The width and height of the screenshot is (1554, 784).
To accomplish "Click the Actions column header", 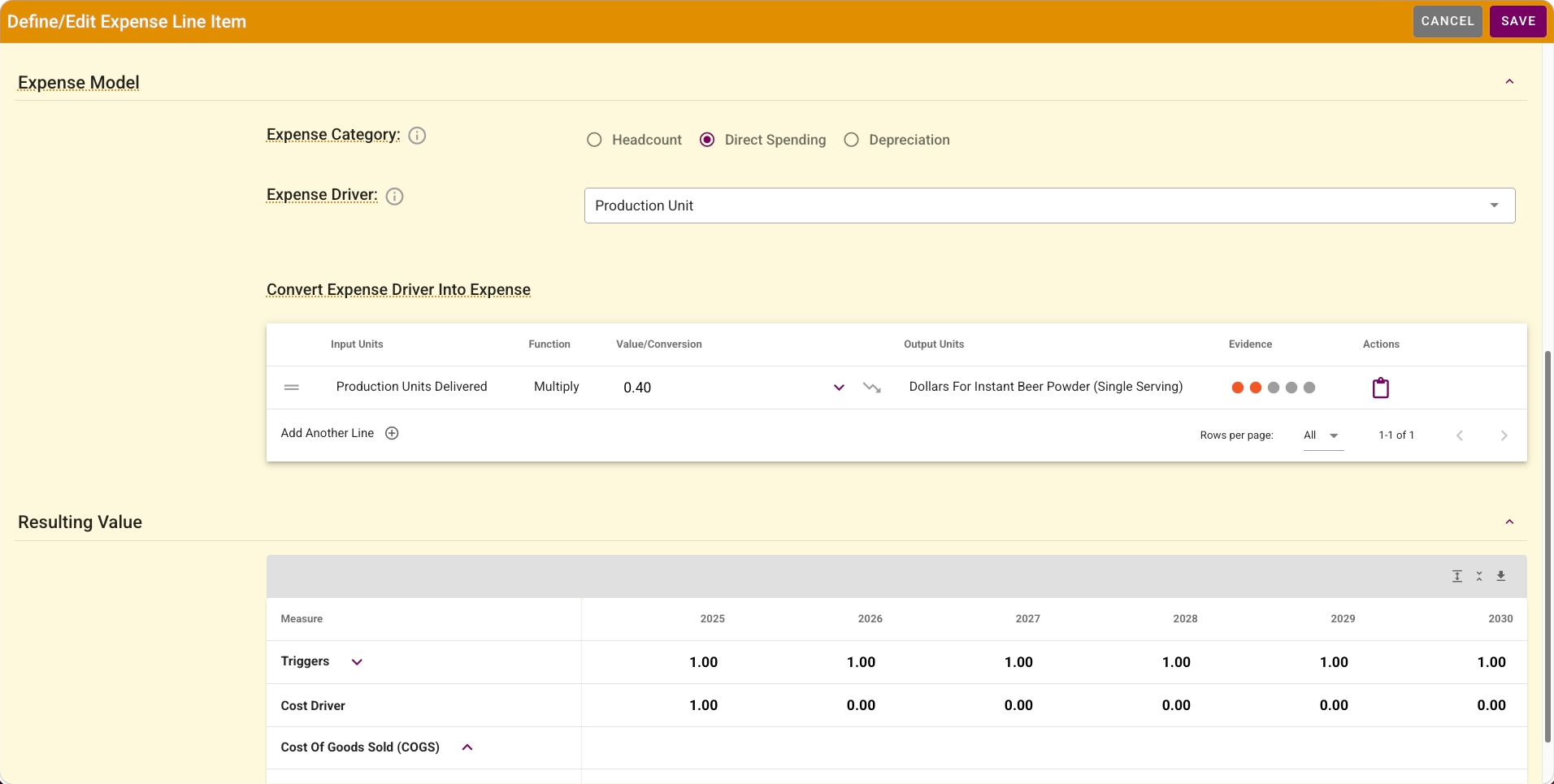I will pyautogui.click(x=1381, y=344).
